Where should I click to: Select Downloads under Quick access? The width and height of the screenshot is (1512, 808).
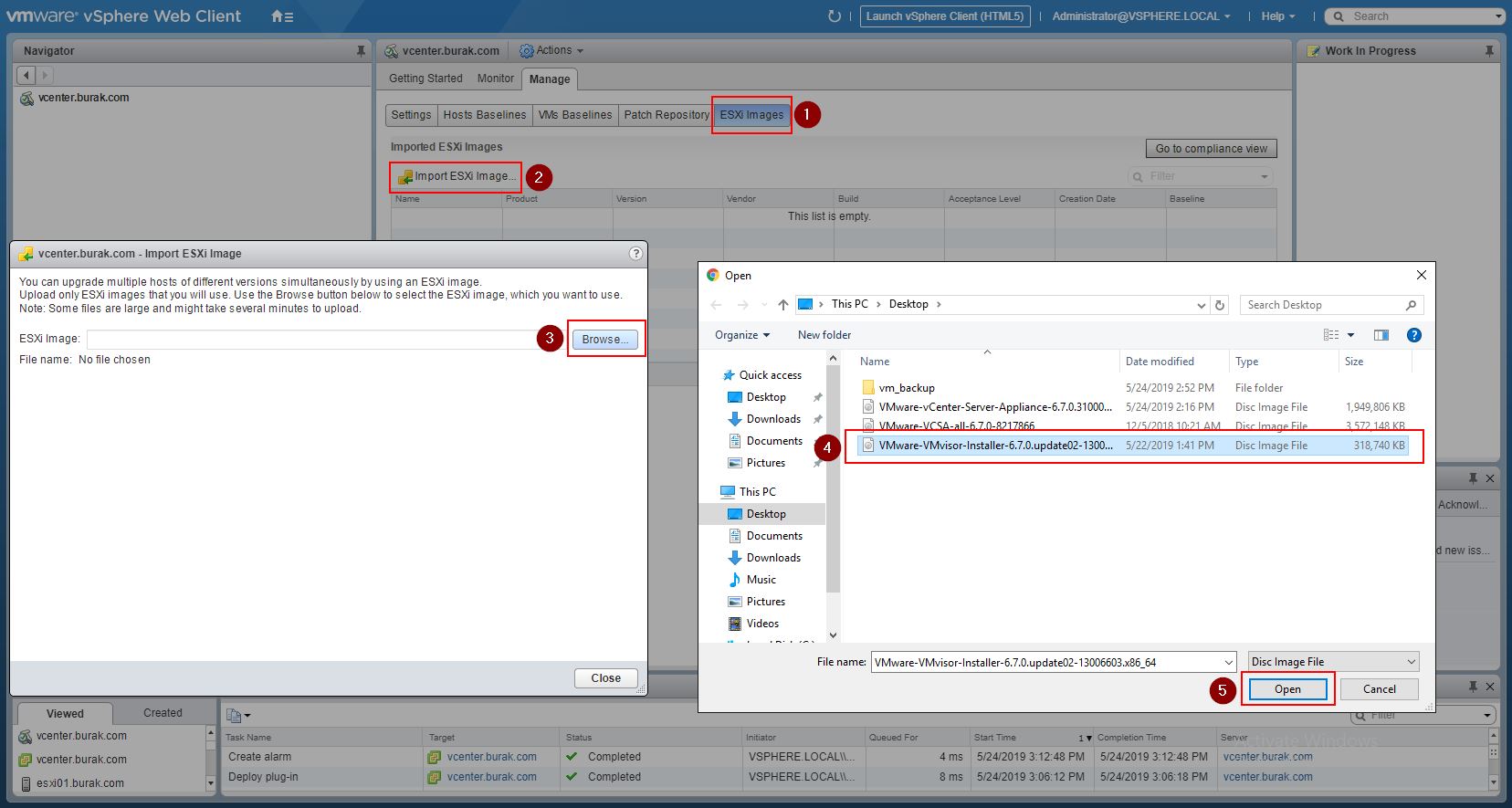coord(772,419)
